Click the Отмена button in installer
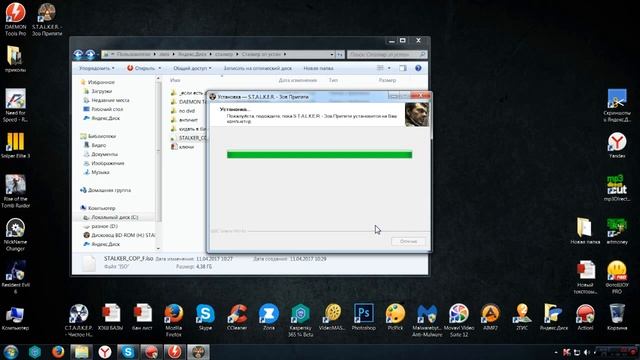This screenshot has height=360, width=640. (x=408, y=242)
